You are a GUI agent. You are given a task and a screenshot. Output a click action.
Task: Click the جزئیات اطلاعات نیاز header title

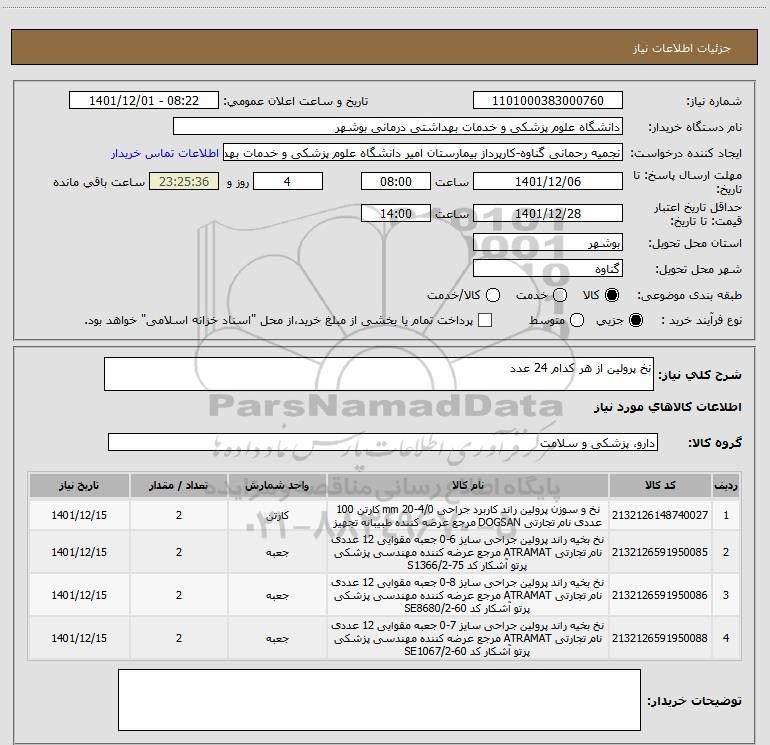click(x=682, y=48)
